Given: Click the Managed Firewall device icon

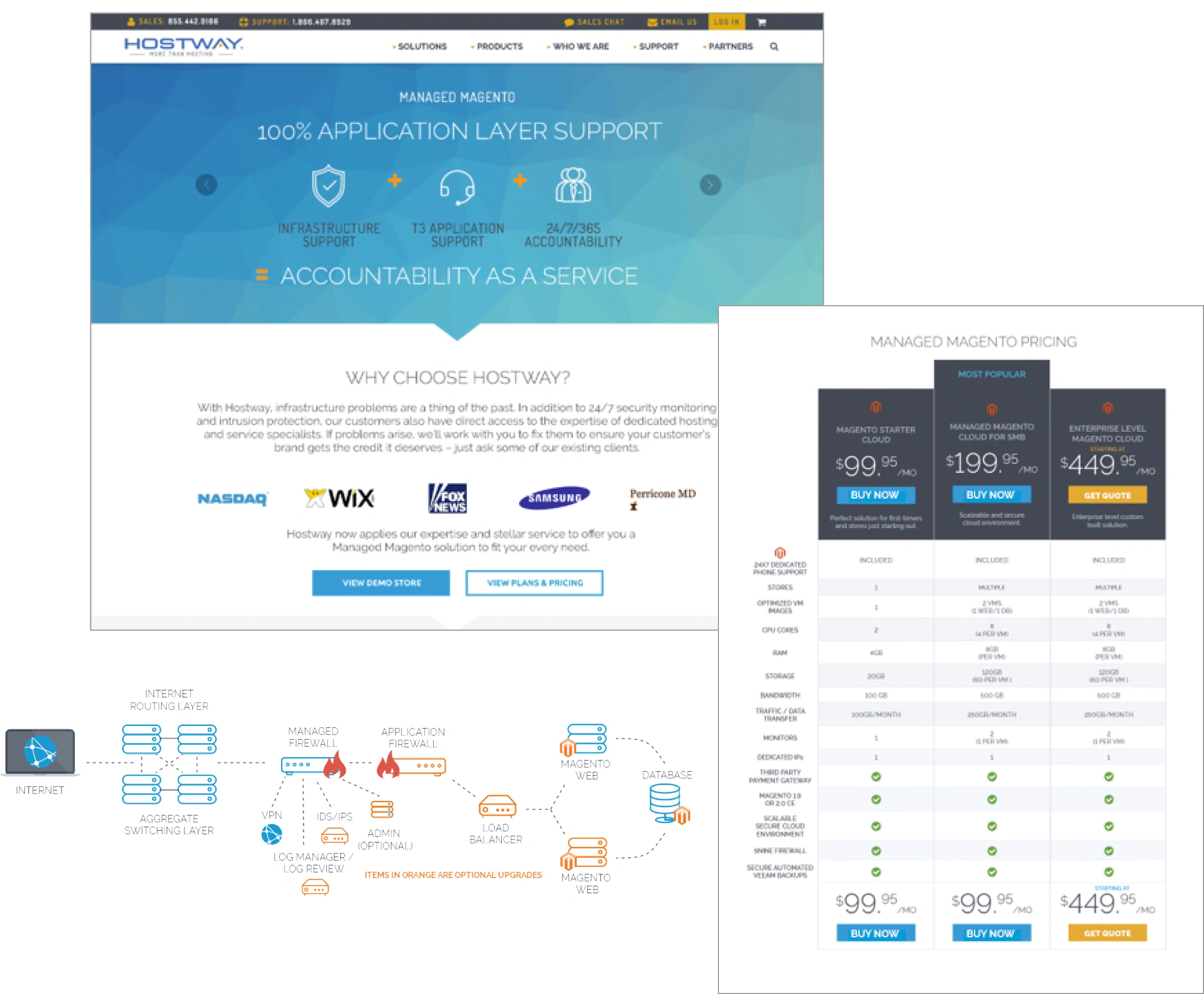Looking at the screenshot, I should 314,765.
